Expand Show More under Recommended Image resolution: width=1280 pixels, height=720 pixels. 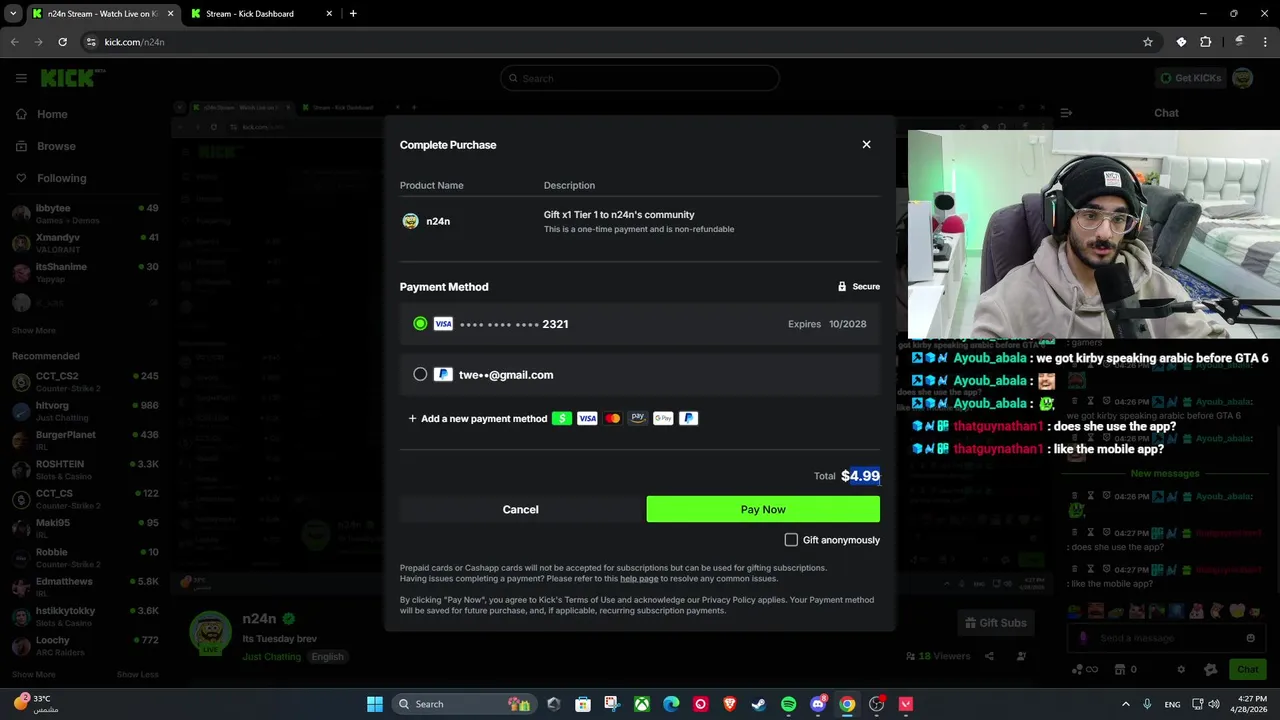coord(34,675)
